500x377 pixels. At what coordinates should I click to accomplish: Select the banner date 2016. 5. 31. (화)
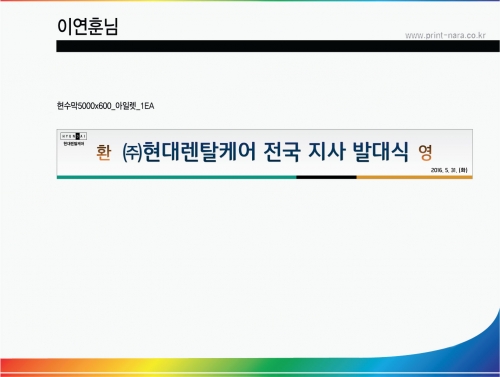(x=449, y=170)
